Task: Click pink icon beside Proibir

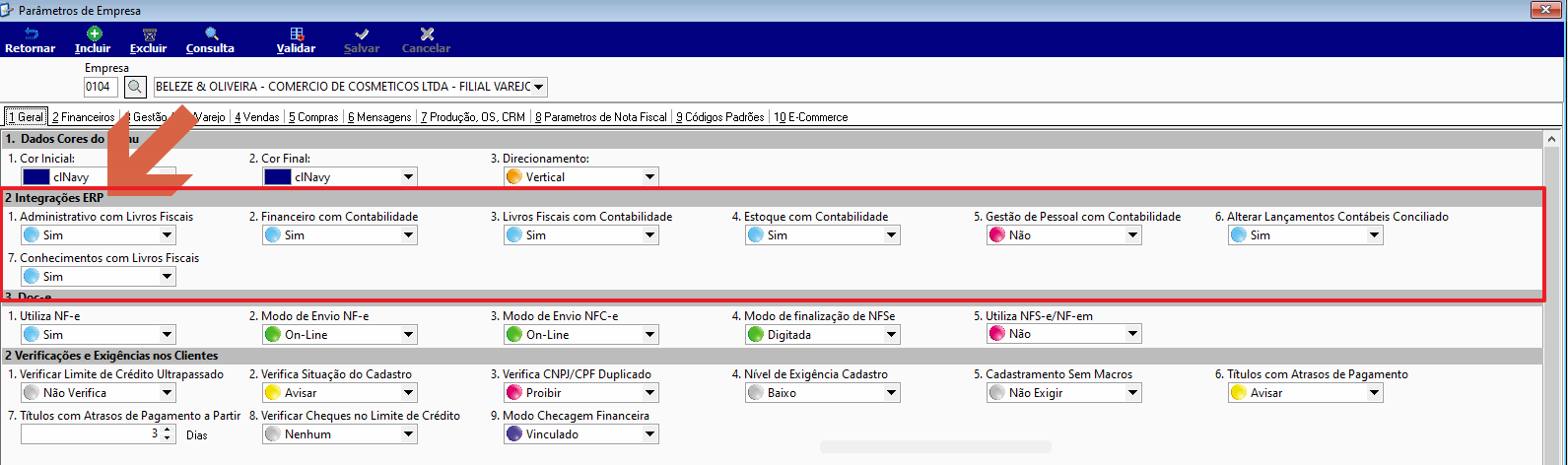Action: [x=513, y=393]
